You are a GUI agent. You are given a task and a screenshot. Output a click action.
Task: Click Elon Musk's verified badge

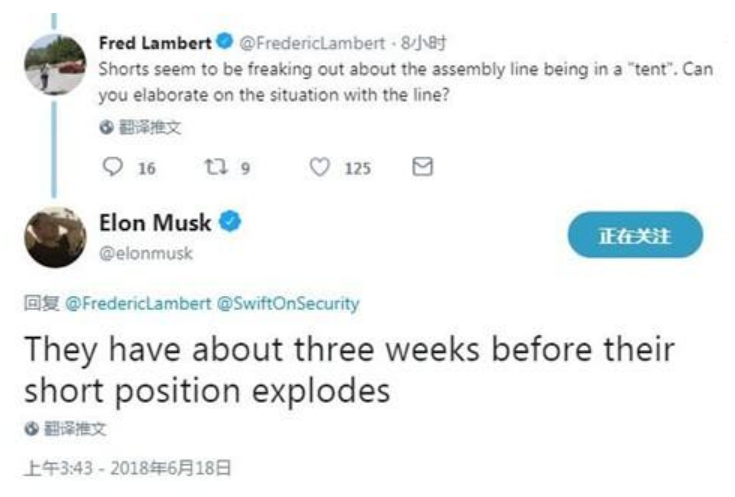[230, 221]
